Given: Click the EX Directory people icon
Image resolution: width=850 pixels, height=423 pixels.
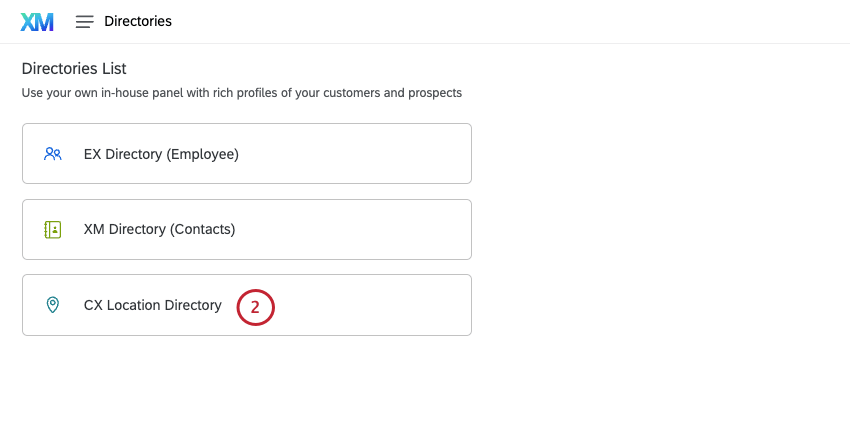Looking at the screenshot, I should click(x=53, y=154).
